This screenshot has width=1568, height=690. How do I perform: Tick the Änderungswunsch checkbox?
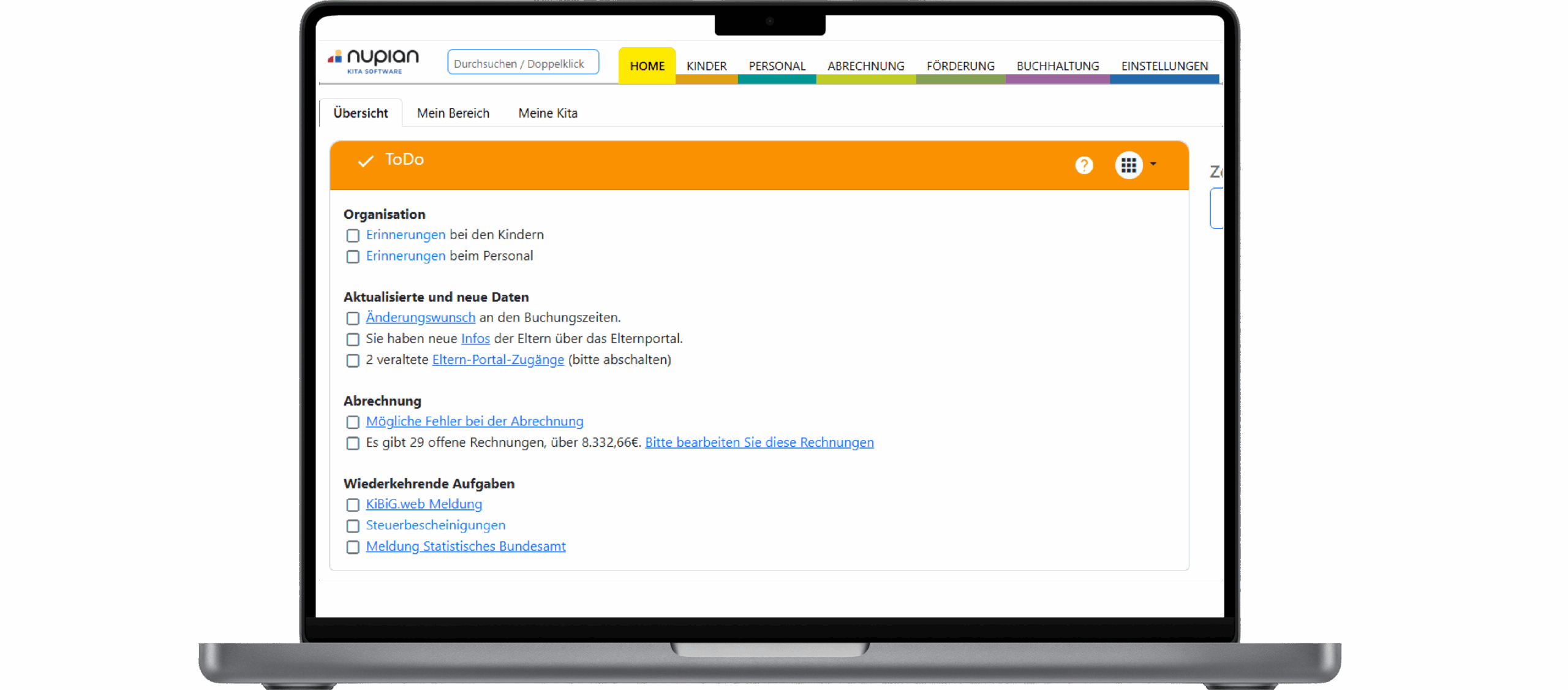(x=353, y=318)
